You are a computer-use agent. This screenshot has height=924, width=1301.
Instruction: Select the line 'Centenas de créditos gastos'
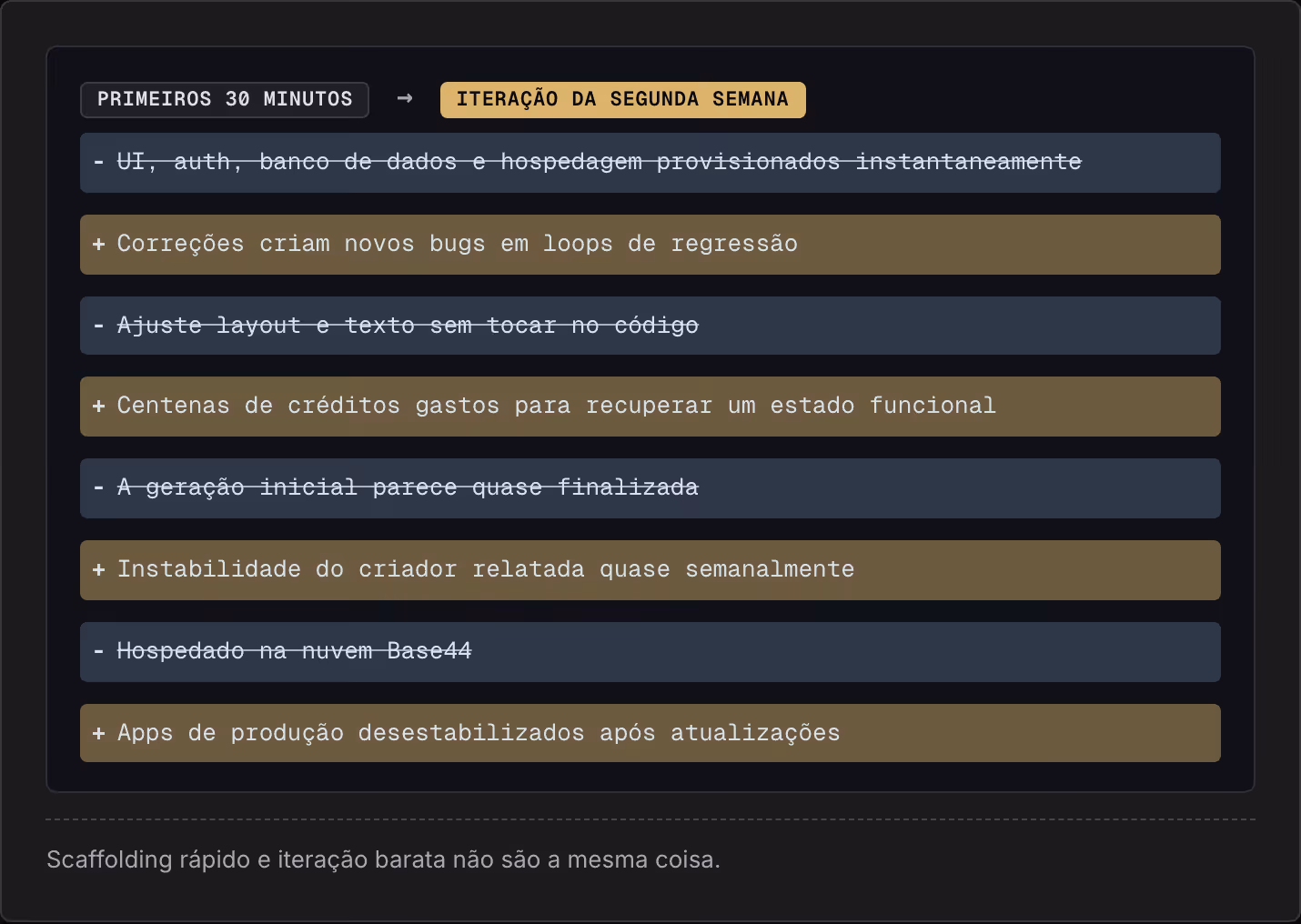(650, 407)
